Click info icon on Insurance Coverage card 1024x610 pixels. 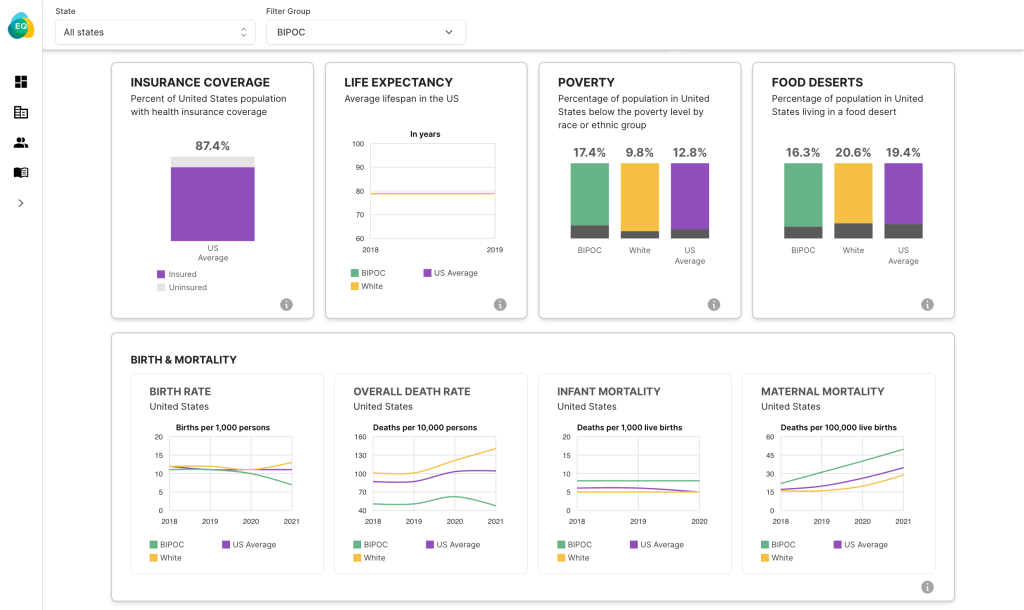pos(286,304)
